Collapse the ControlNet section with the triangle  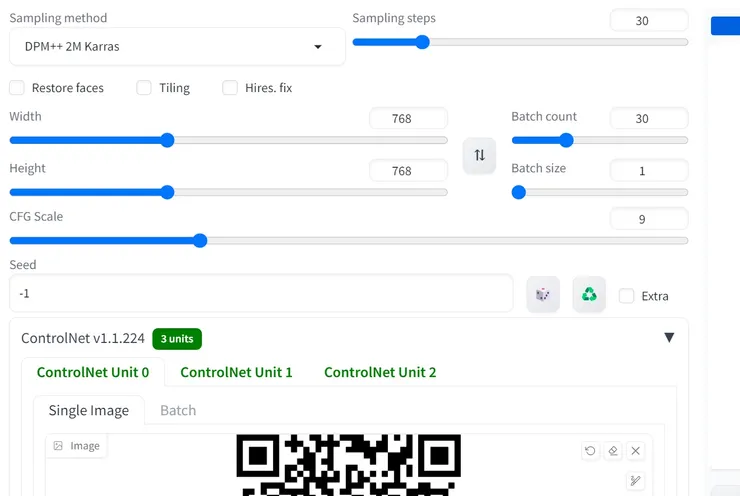click(669, 337)
